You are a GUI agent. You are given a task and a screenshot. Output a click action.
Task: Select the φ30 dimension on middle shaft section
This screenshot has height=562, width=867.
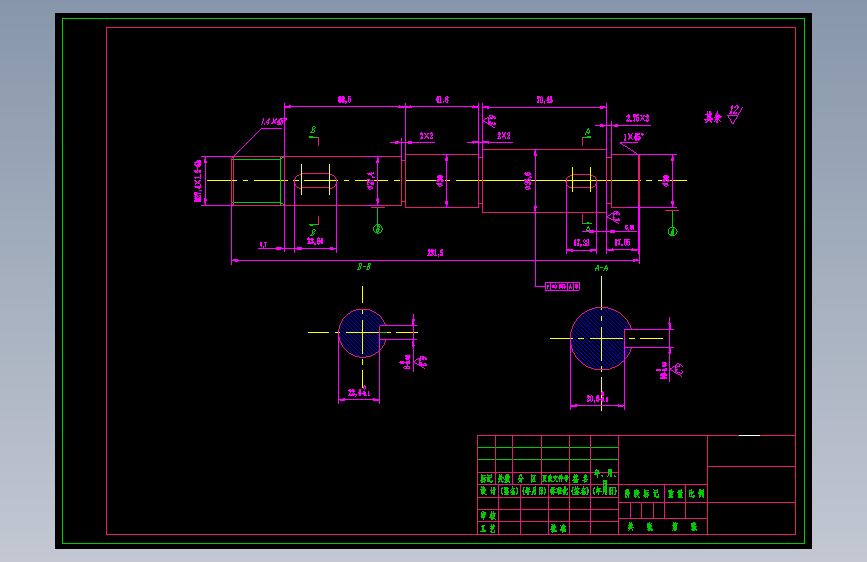tap(440, 180)
